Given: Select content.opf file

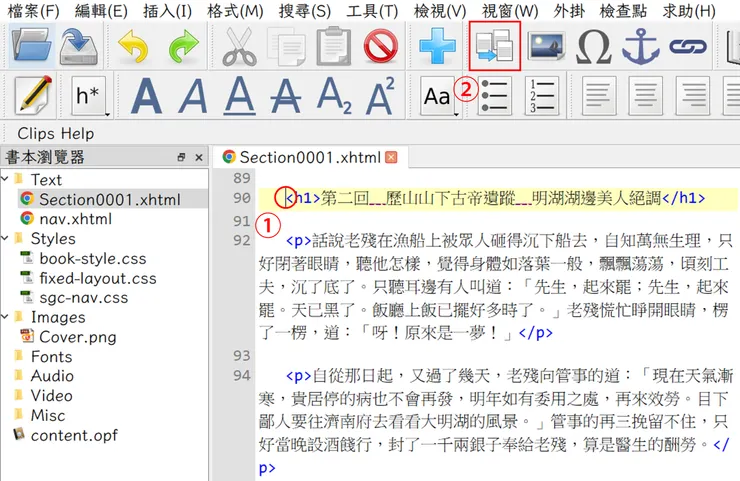Looking at the screenshot, I should (x=74, y=435).
